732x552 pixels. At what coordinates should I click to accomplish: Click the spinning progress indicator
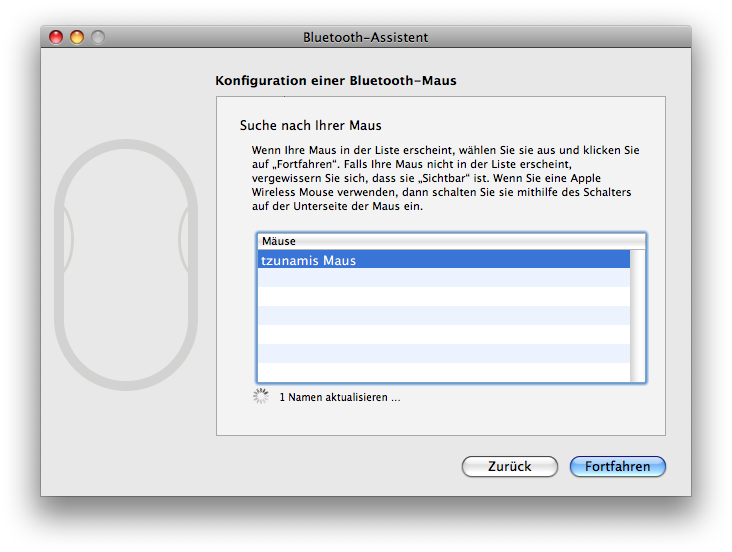click(260, 396)
